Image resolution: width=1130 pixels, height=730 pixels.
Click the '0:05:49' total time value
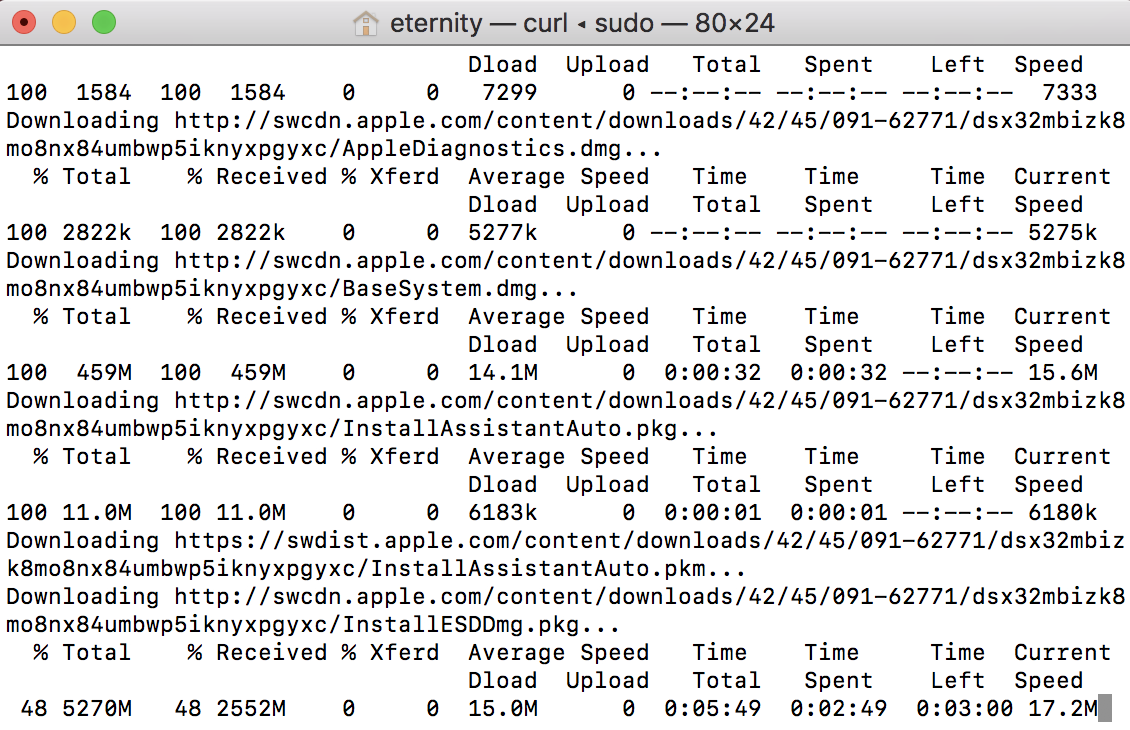(713, 709)
